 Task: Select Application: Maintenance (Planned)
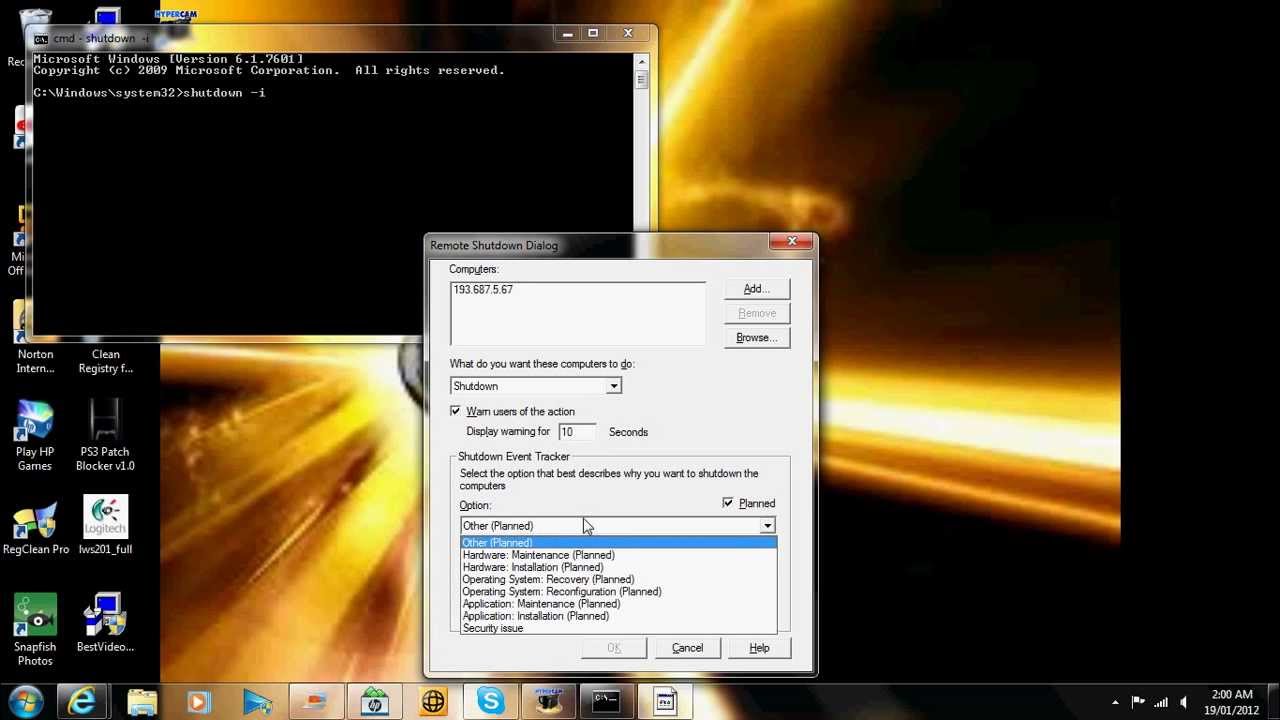pos(618,604)
